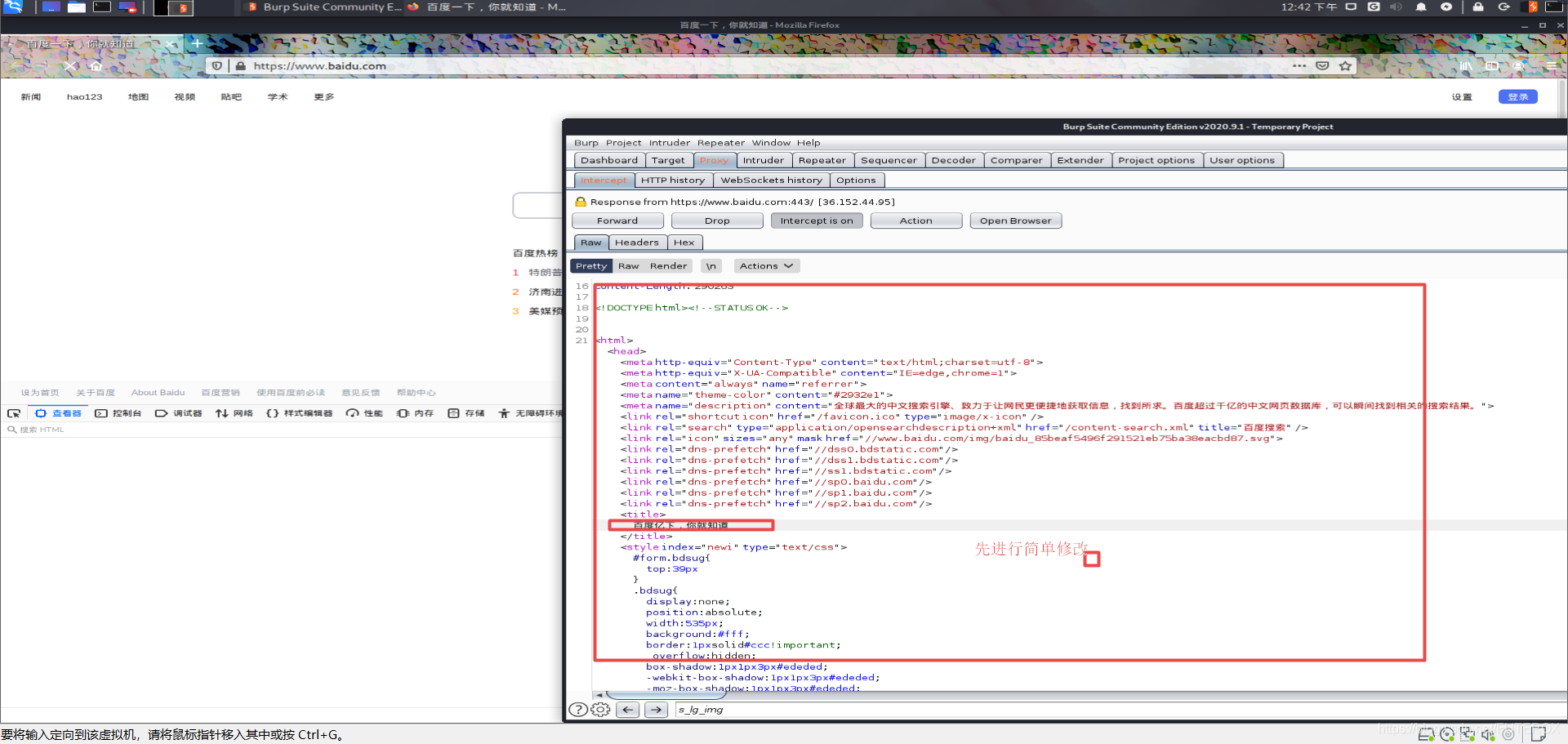Switch to Burp Sequencer tab
The height and width of the screenshot is (744, 1568).
coord(889,161)
